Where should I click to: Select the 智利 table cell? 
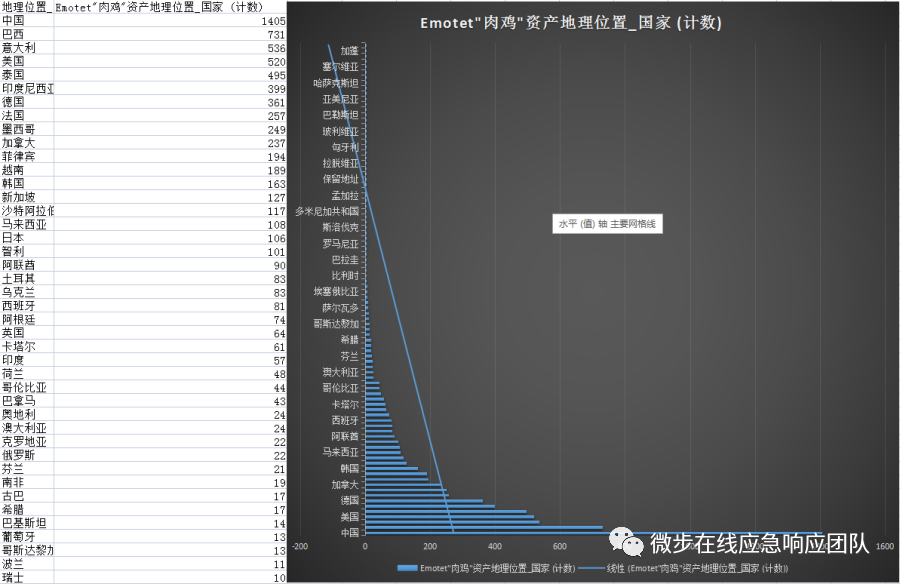(x=27, y=252)
